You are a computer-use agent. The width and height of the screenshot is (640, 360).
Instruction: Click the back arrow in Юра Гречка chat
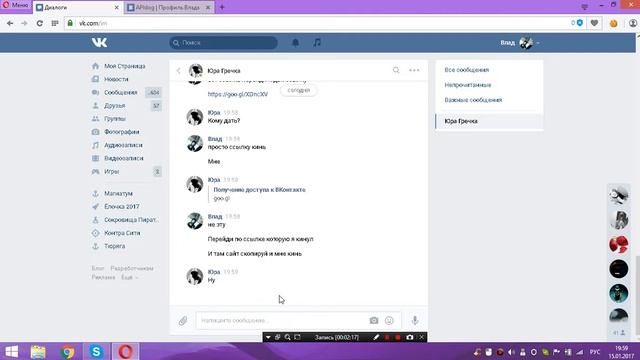coord(178,71)
